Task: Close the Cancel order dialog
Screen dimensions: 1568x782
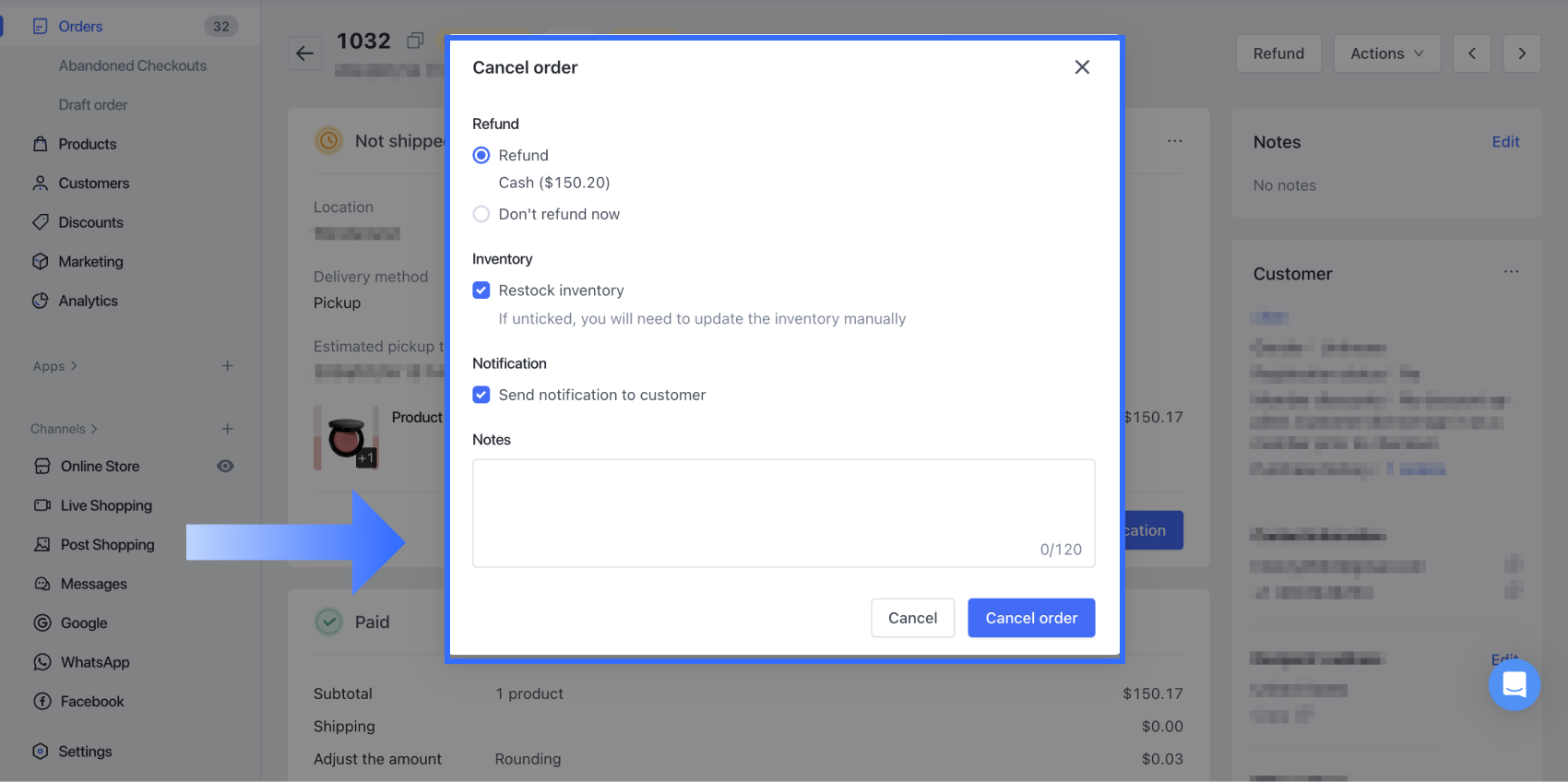Action: (1082, 67)
